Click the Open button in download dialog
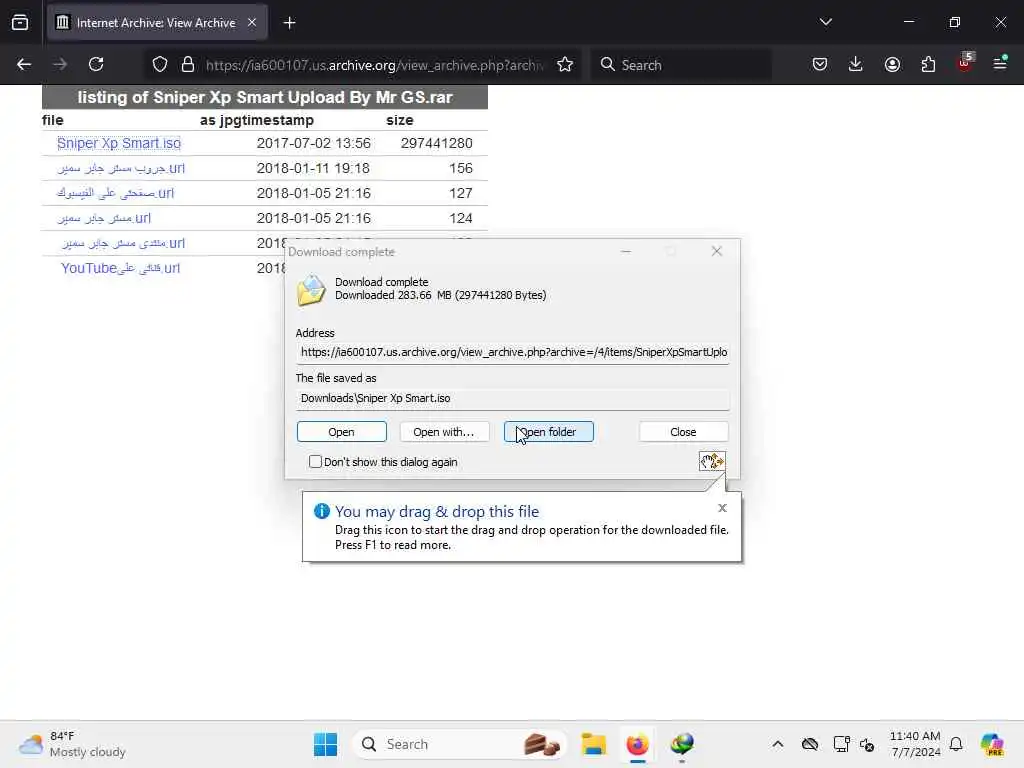The width and height of the screenshot is (1024, 768). pyautogui.click(x=342, y=432)
